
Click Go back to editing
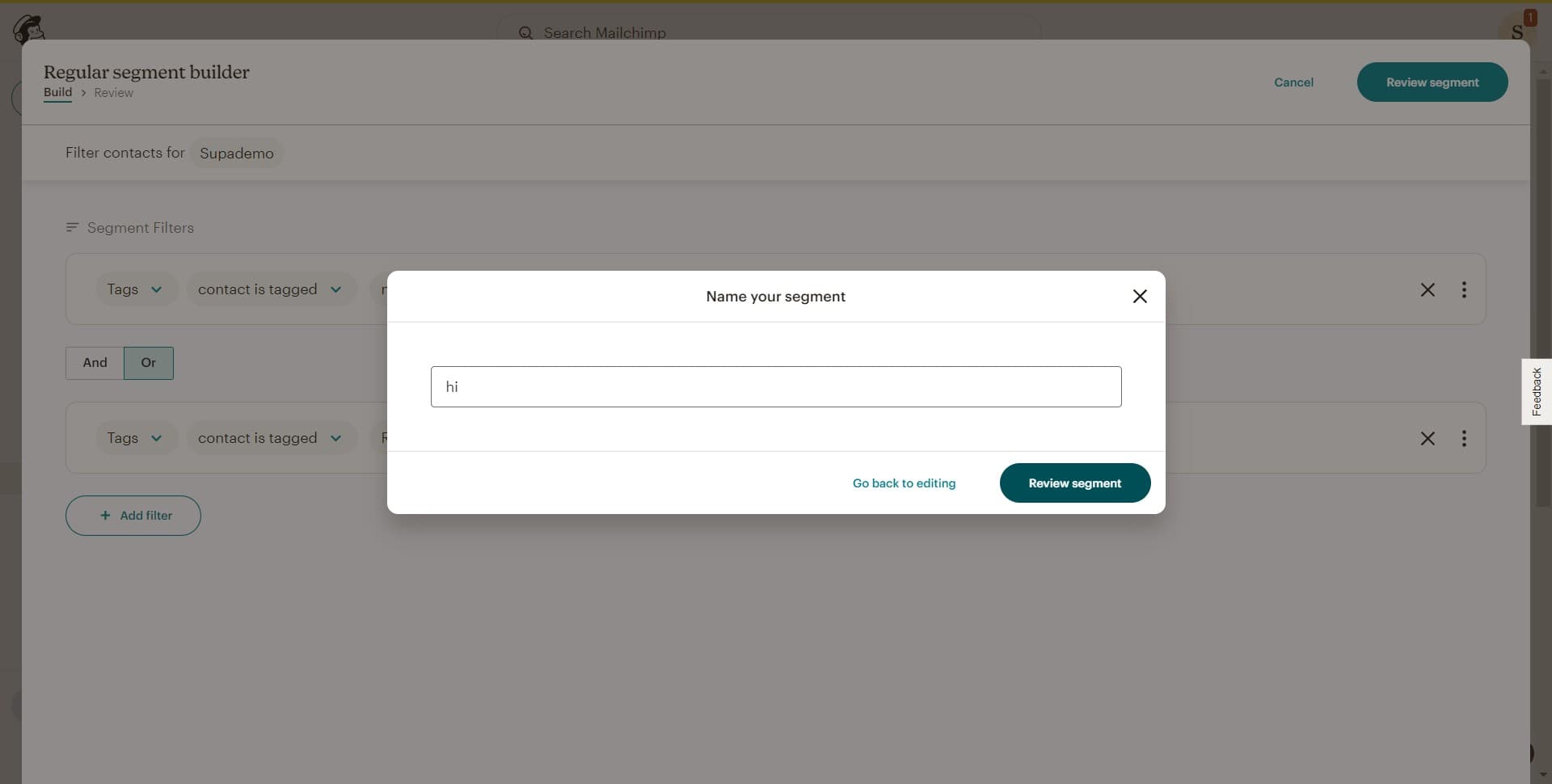(904, 483)
